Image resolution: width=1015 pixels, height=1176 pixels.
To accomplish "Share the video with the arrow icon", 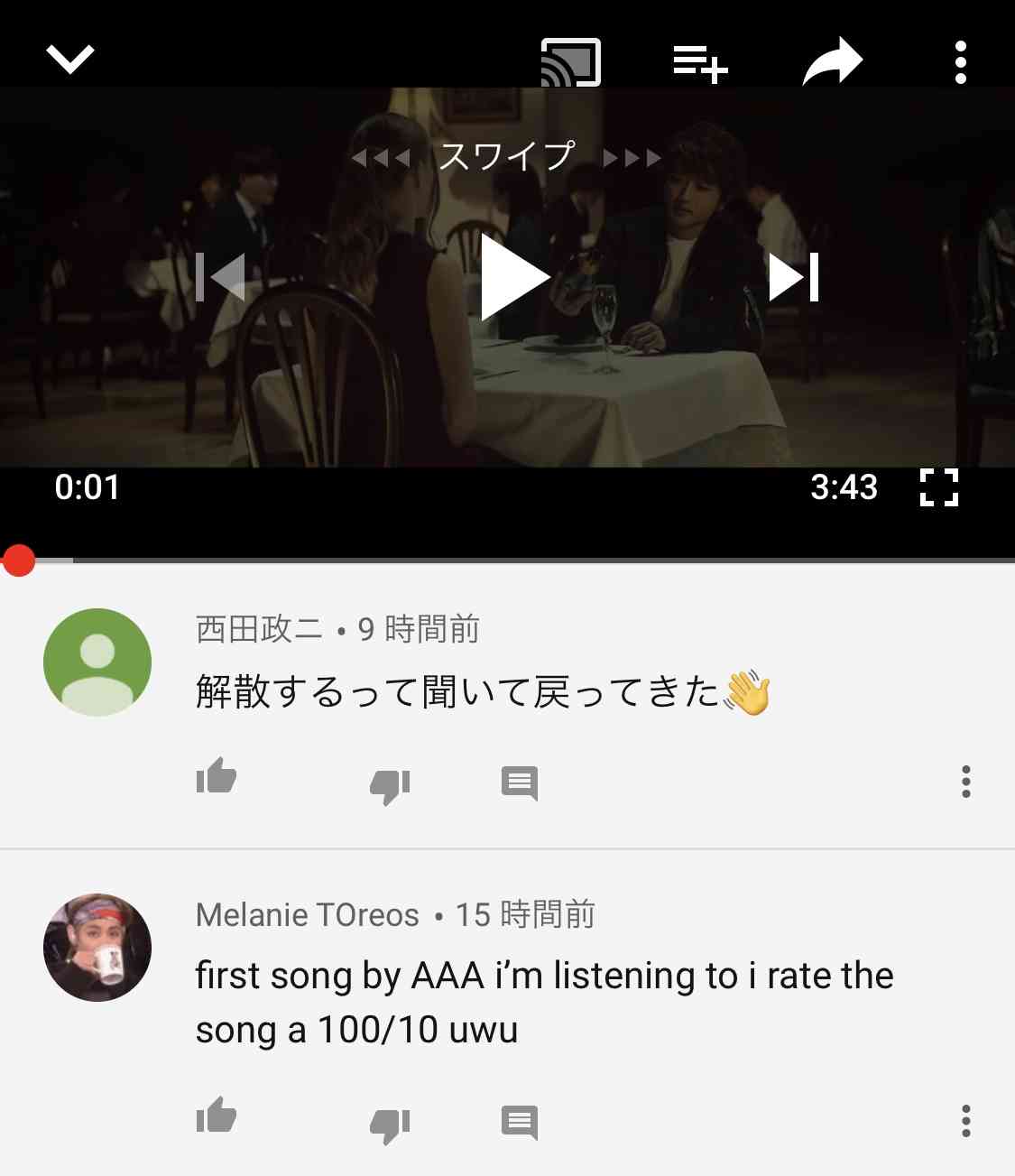I will pos(832,61).
